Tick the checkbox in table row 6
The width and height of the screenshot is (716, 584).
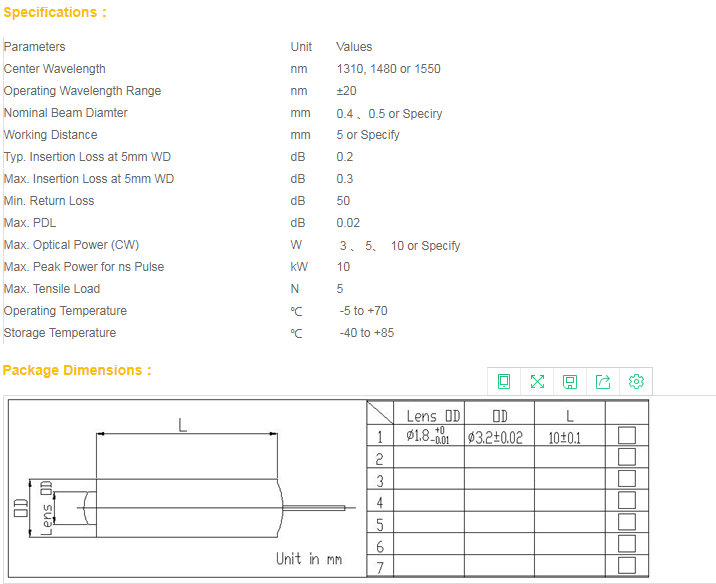coord(627,544)
